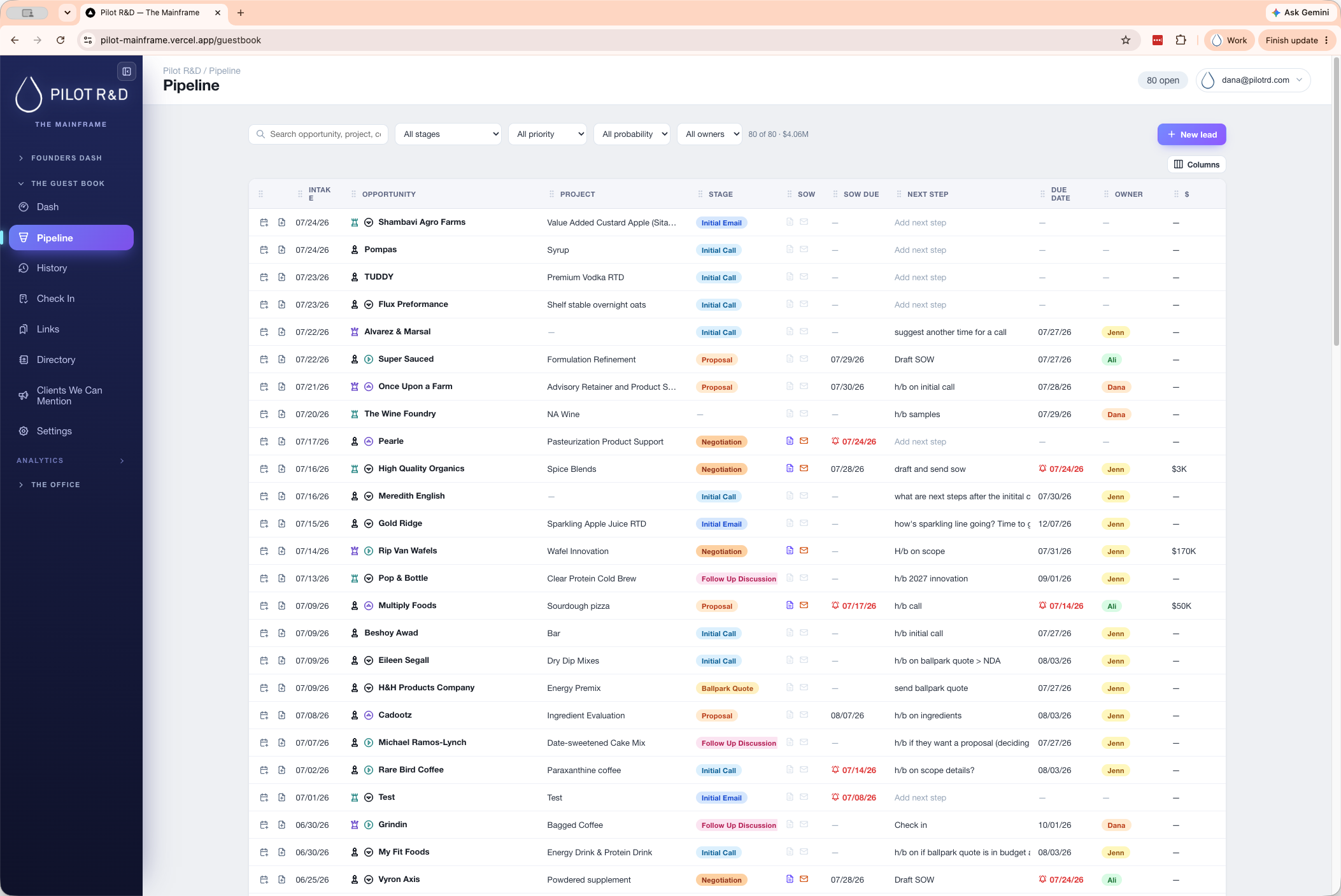Click the add-note document icon for Pompas
The width and height of the screenshot is (1341, 896).
coord(281,250)
